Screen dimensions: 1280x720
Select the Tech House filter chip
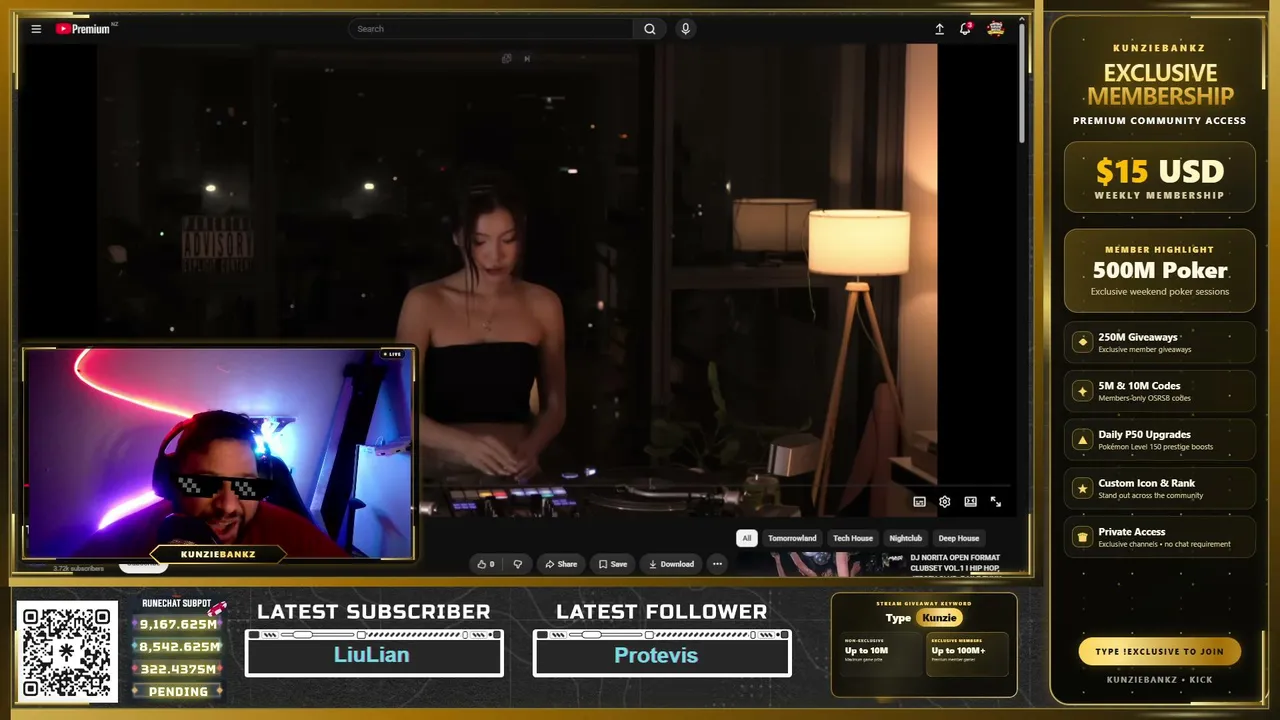pyautogui.click(x=853, y=538)
